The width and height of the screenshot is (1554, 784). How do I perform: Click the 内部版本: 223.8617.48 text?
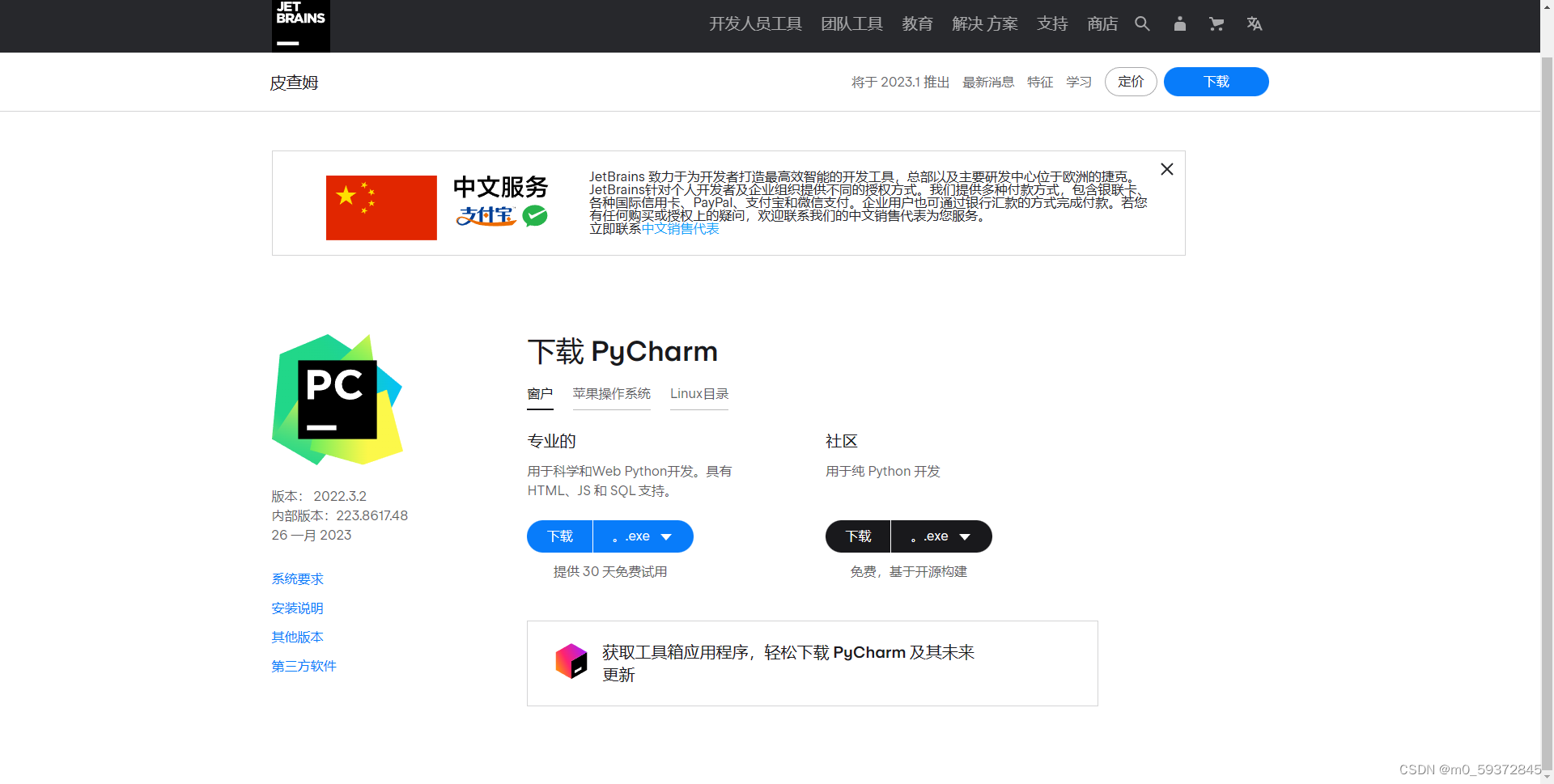tap(340, 516)
